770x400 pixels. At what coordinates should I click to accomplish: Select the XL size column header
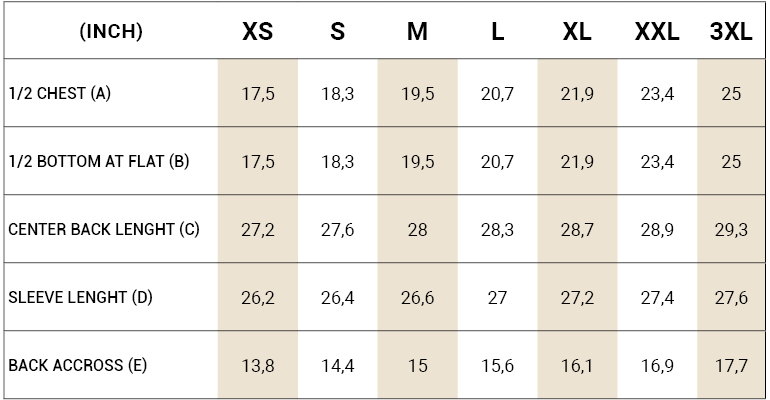pos(577,31)
